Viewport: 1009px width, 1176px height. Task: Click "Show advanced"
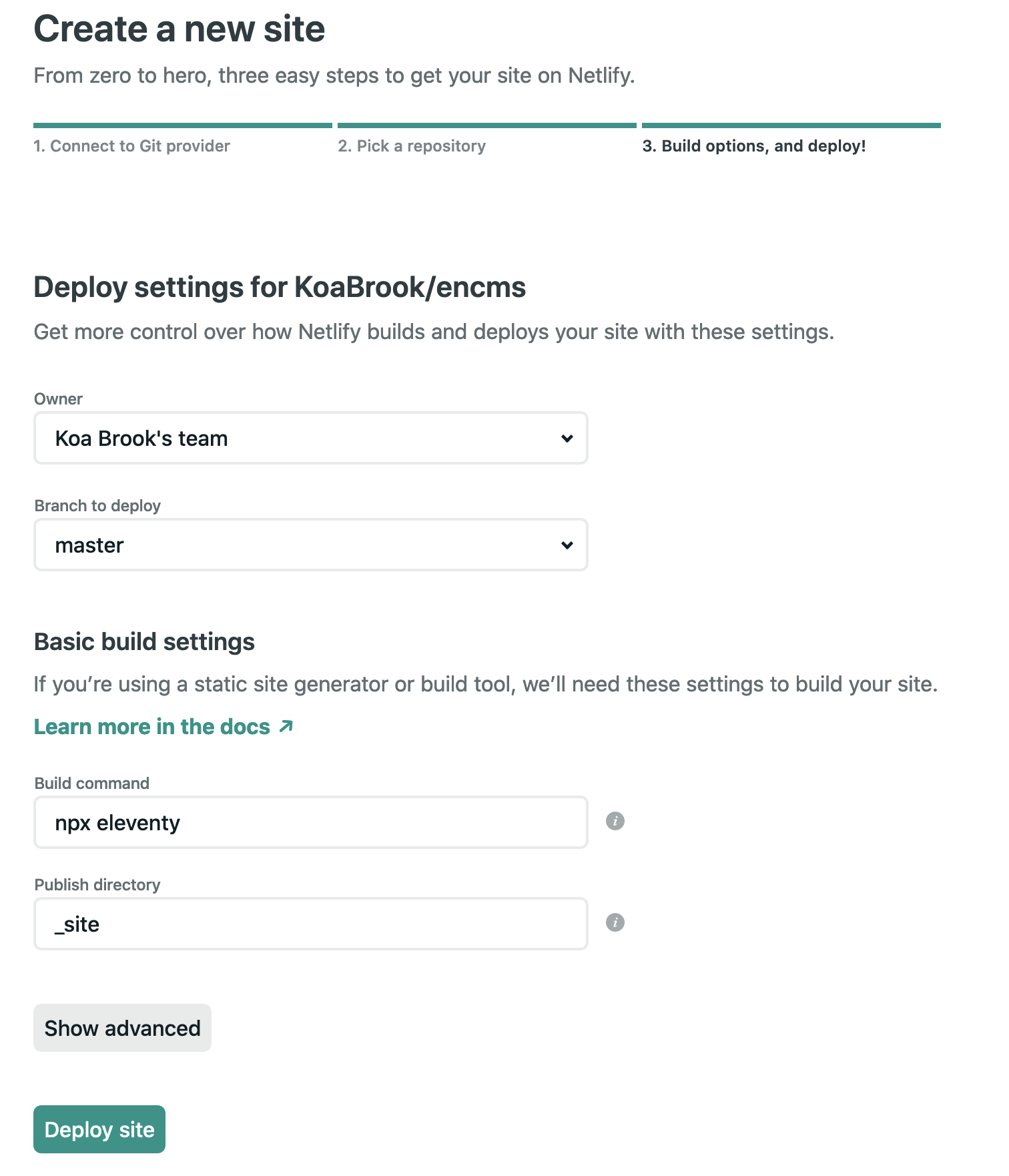(122, 1028)
